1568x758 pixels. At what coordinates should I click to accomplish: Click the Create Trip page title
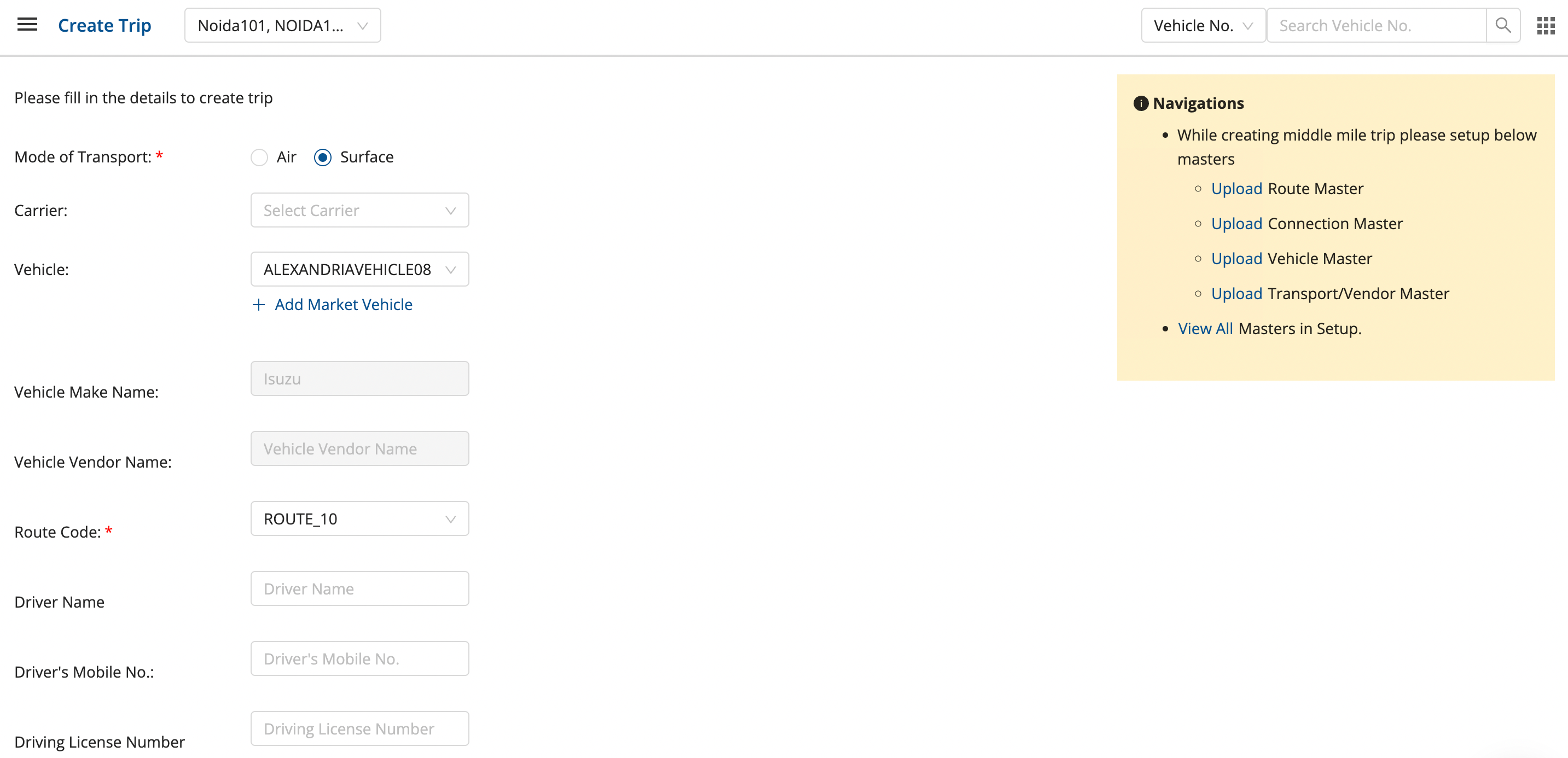coord(104,26)
